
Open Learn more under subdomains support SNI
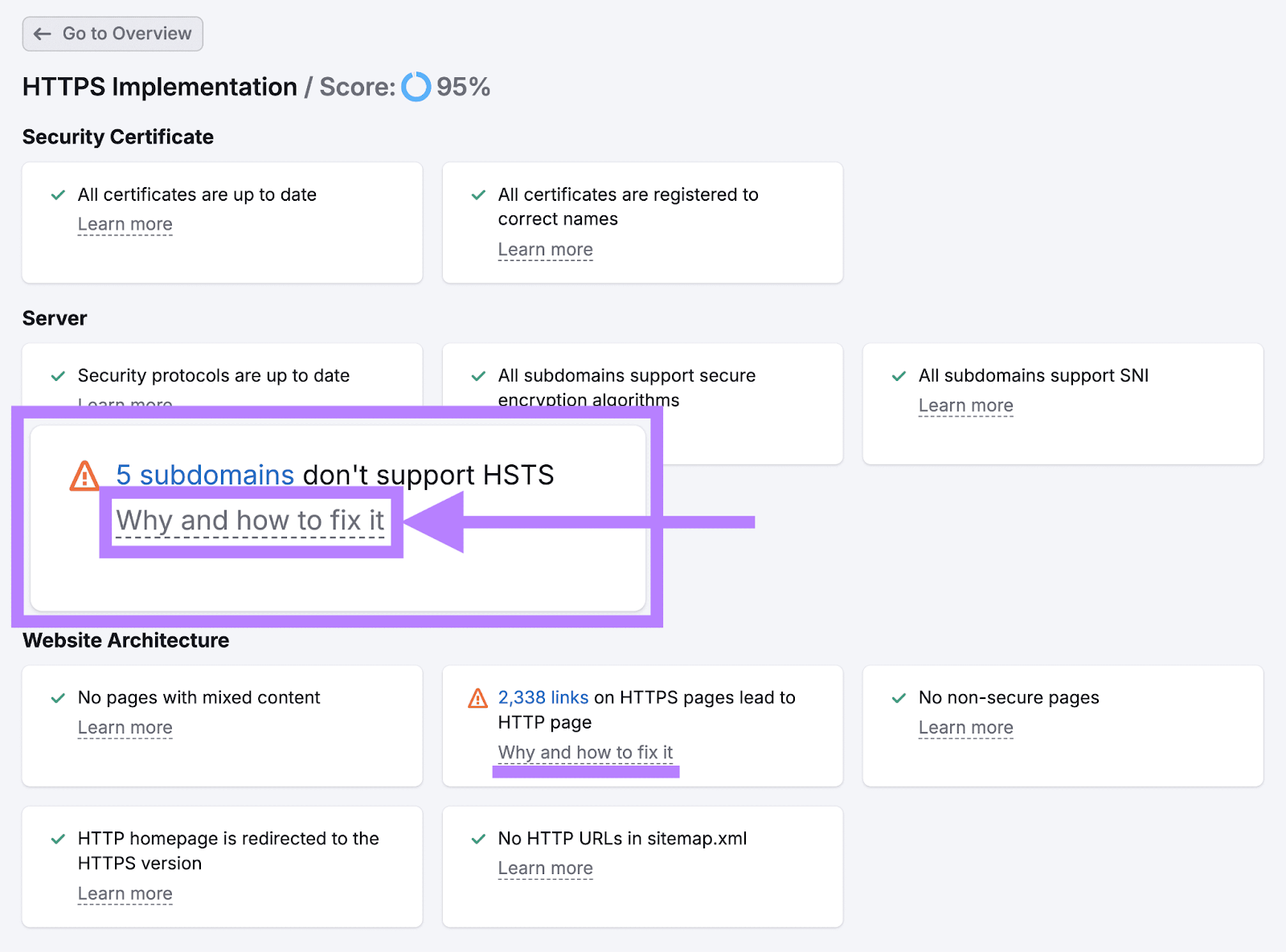[x=966, y=406]
